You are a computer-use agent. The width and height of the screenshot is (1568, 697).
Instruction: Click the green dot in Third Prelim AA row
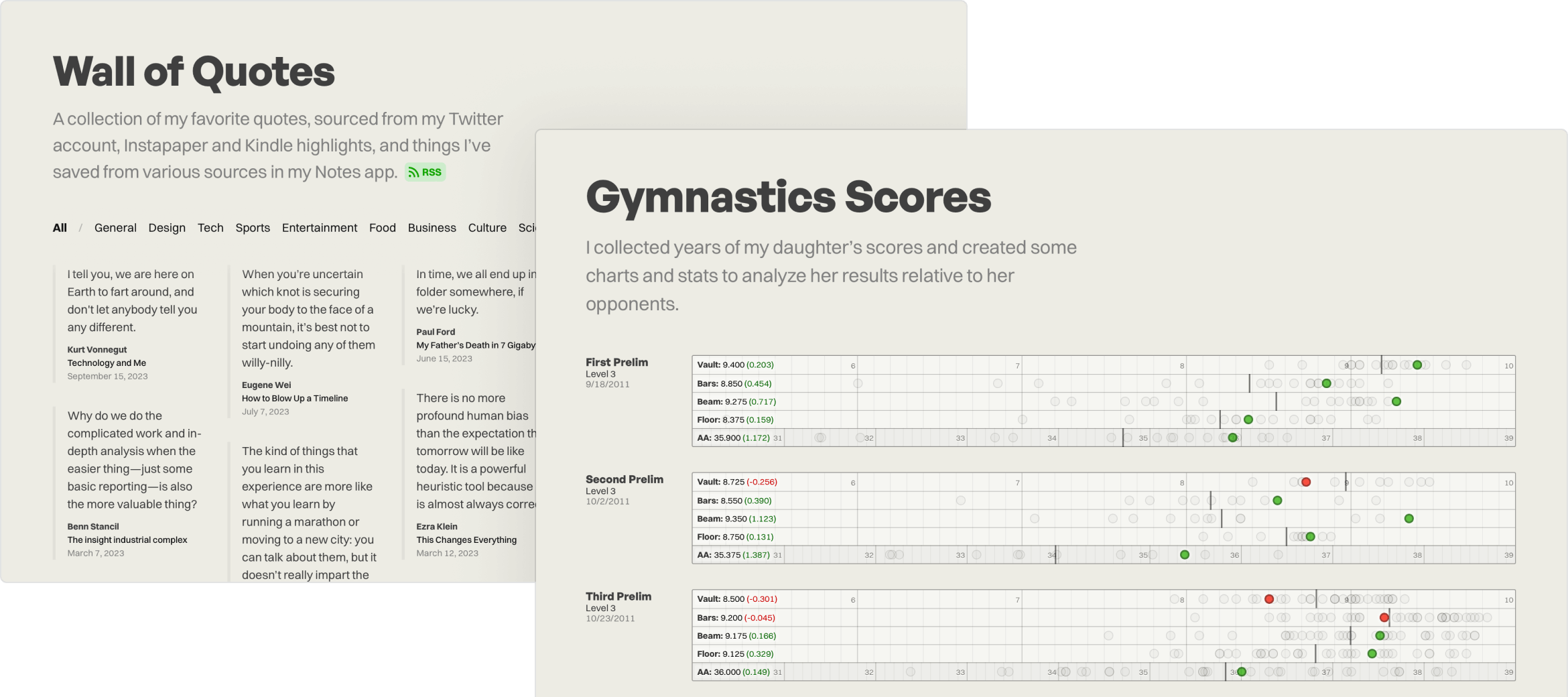[x=1242, y=672]
